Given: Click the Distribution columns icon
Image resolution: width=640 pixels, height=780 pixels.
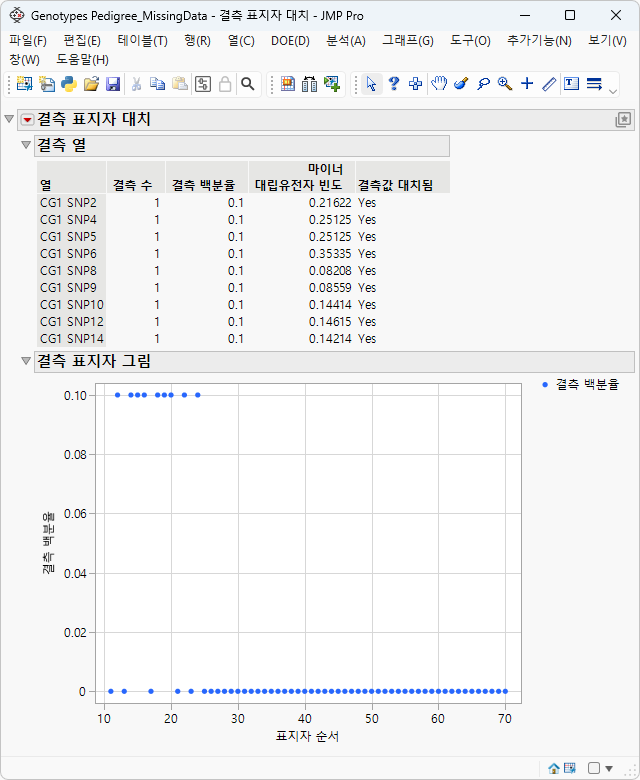Looking at the screenshot, I should 310,84.
